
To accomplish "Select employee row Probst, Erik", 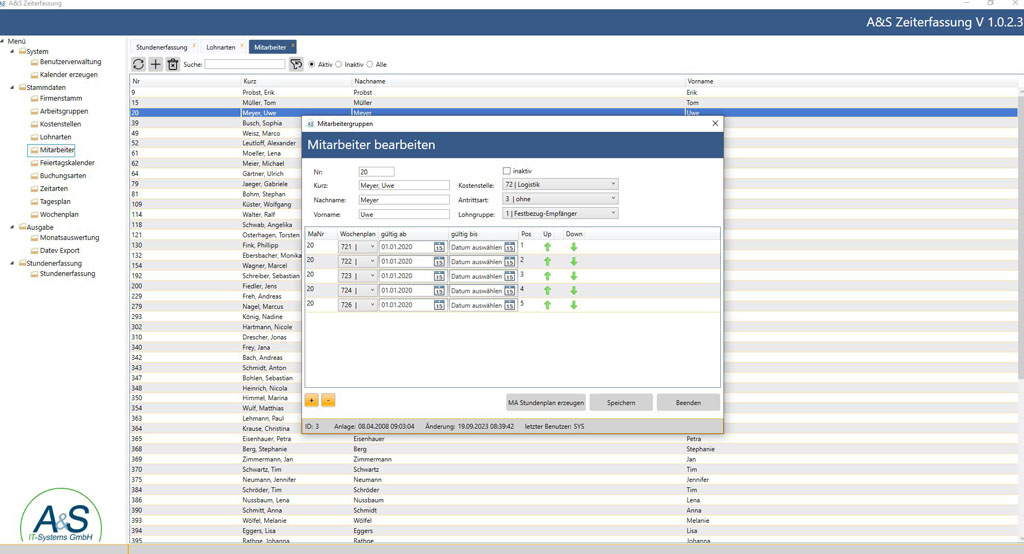I will point(573,93).
